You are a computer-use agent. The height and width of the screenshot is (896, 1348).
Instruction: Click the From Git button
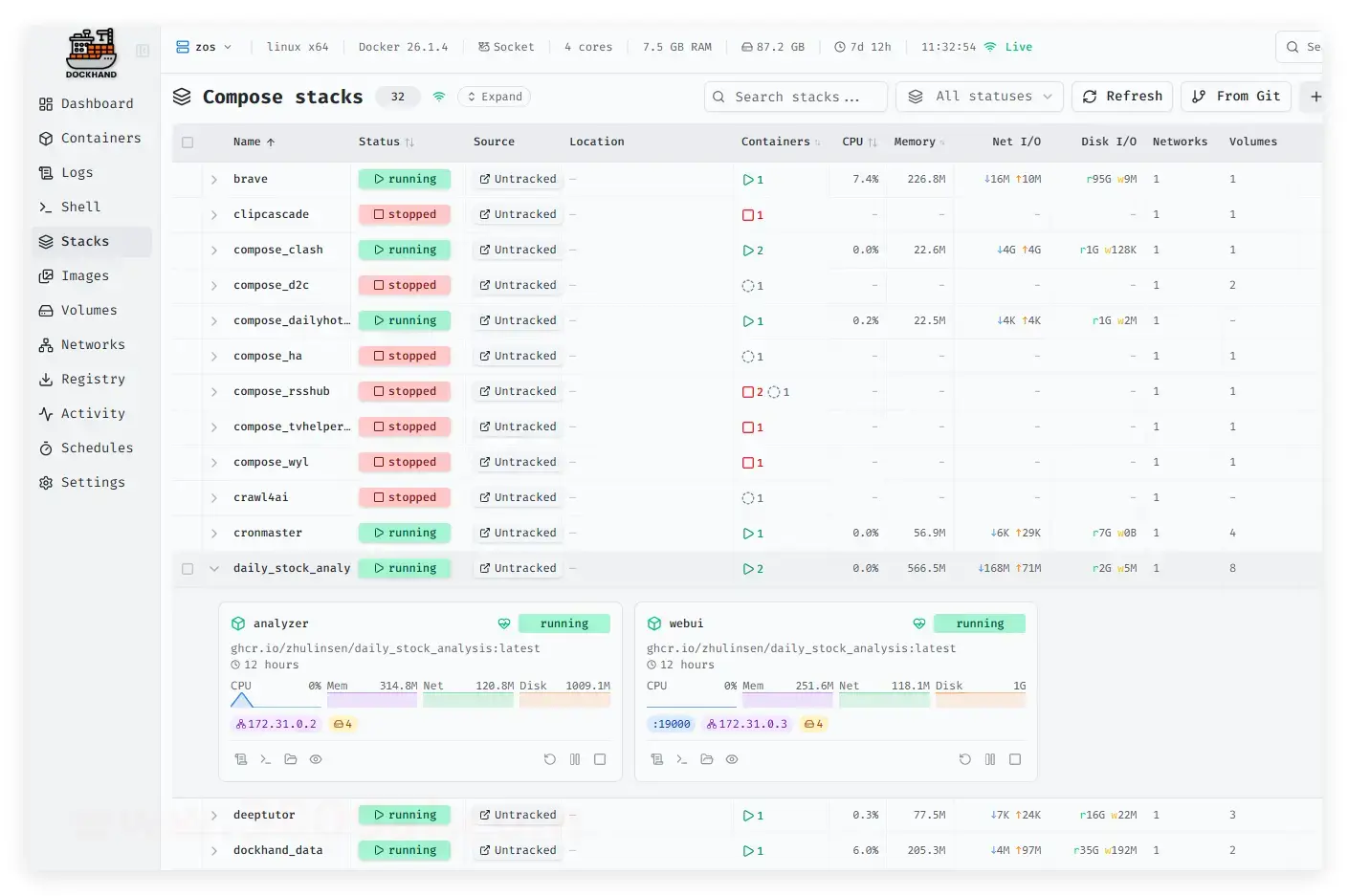1236,97
